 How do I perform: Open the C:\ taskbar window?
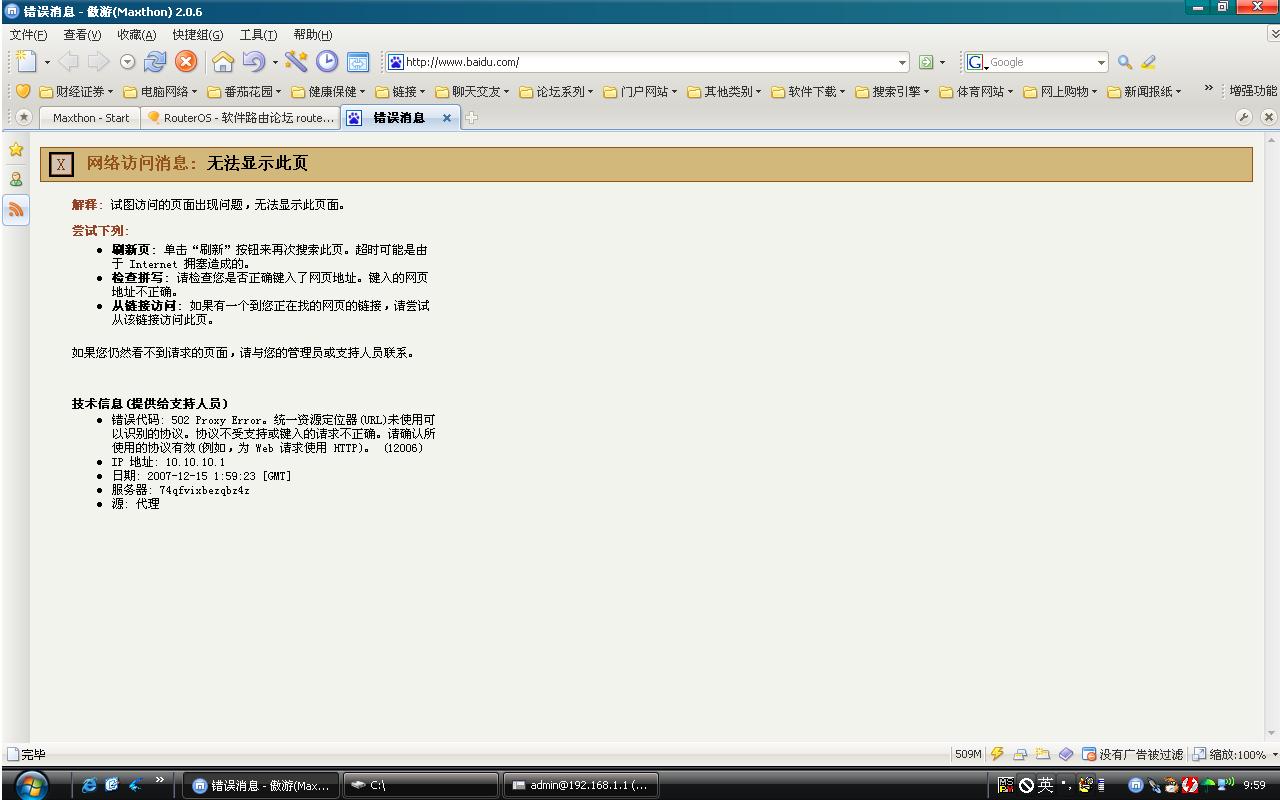coord(420,785)
